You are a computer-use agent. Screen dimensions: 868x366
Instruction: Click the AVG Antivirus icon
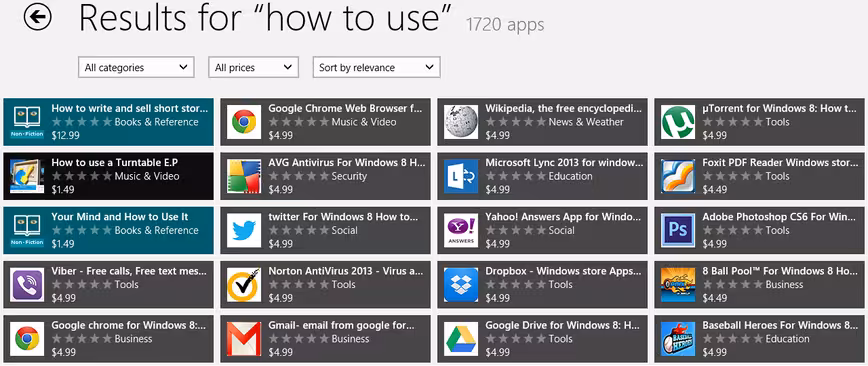point(244,176)
